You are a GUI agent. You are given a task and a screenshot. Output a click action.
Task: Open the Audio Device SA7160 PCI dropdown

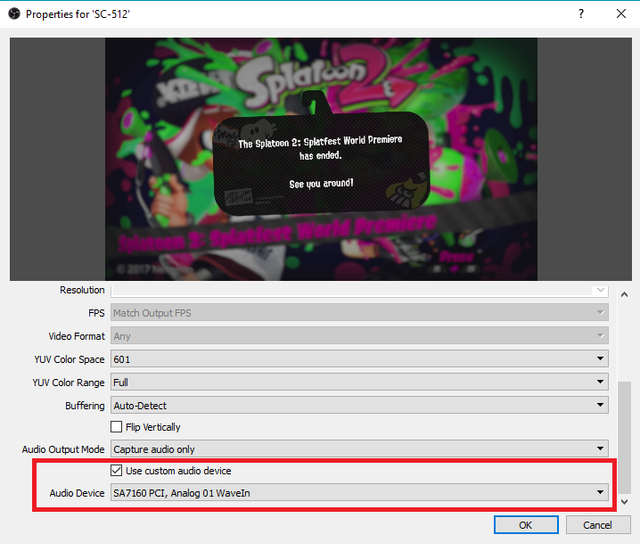click(x=360, y=493)
